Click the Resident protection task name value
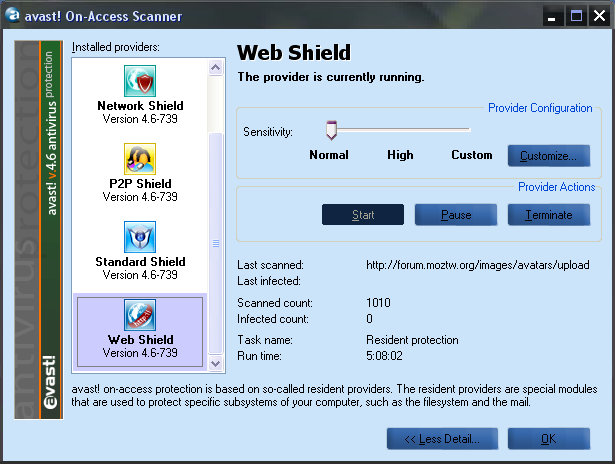Viewport: 615px width, 464px height. [412, 340]
